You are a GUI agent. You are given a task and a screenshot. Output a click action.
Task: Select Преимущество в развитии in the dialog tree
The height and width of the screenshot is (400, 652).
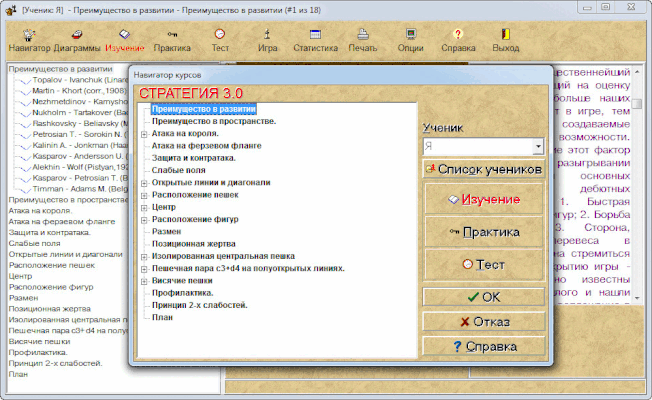[x=204, y=109]
